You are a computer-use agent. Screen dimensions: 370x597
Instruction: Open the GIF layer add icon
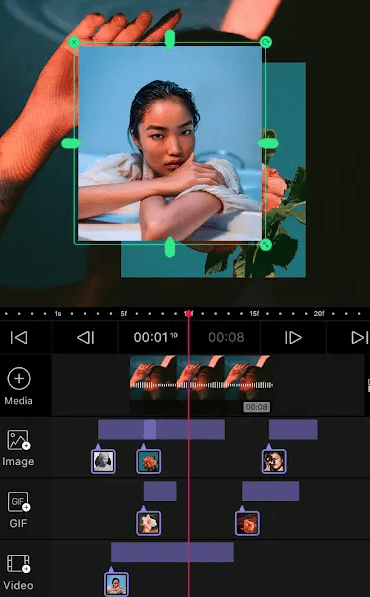19,502
